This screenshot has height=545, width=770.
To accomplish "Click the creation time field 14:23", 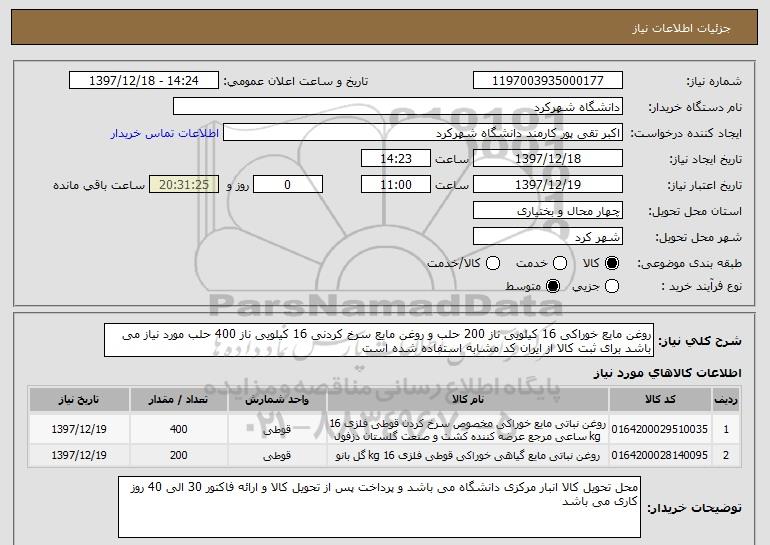I will pos(396,159).
